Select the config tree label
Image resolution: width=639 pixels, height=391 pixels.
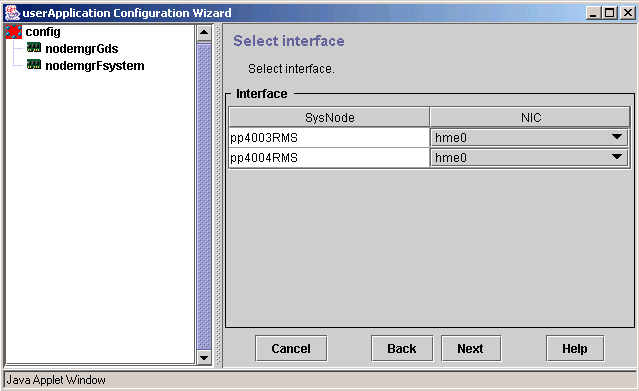(43, 32)
